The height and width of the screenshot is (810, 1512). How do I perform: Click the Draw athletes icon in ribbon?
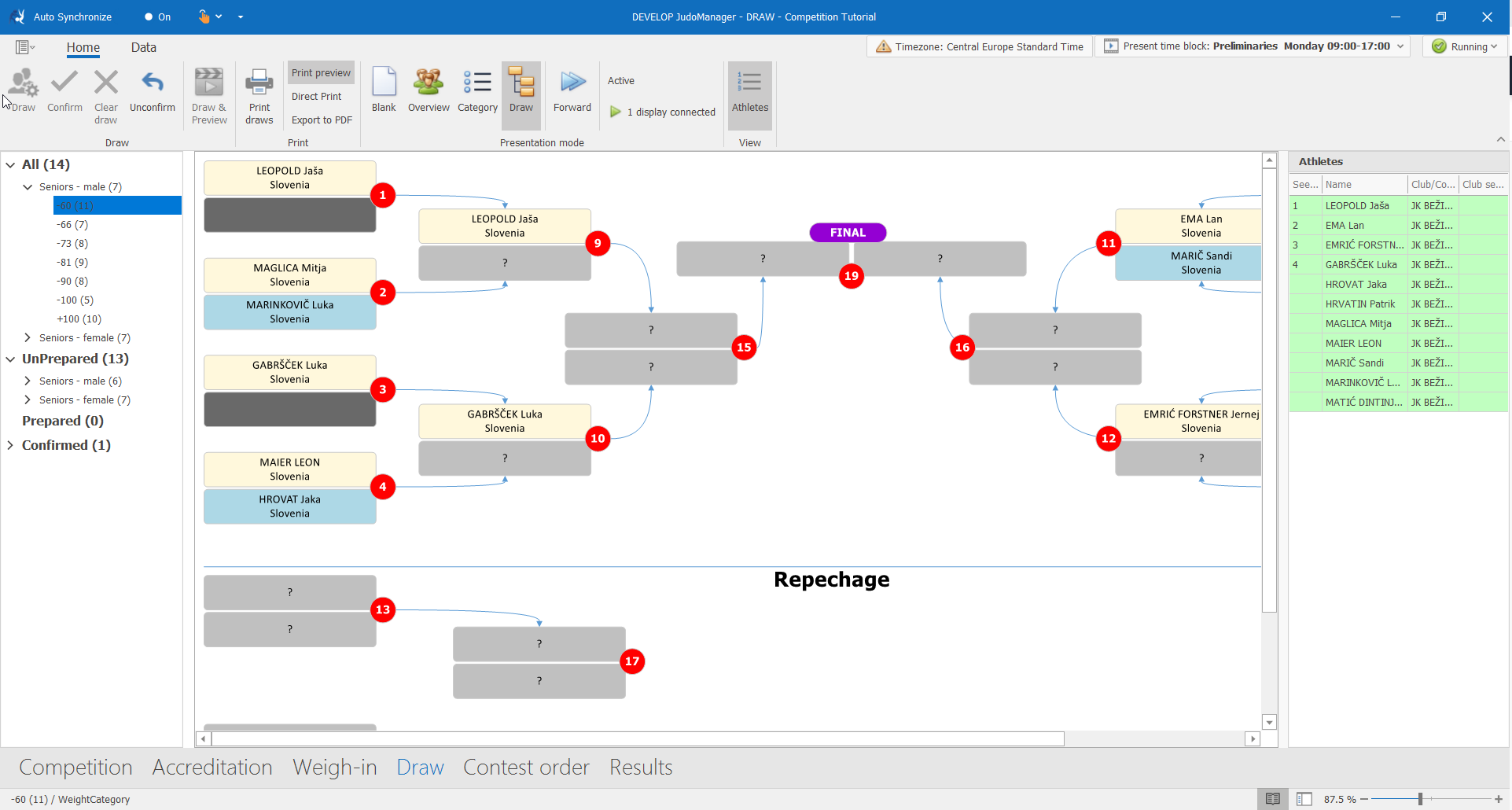(23, 90)
